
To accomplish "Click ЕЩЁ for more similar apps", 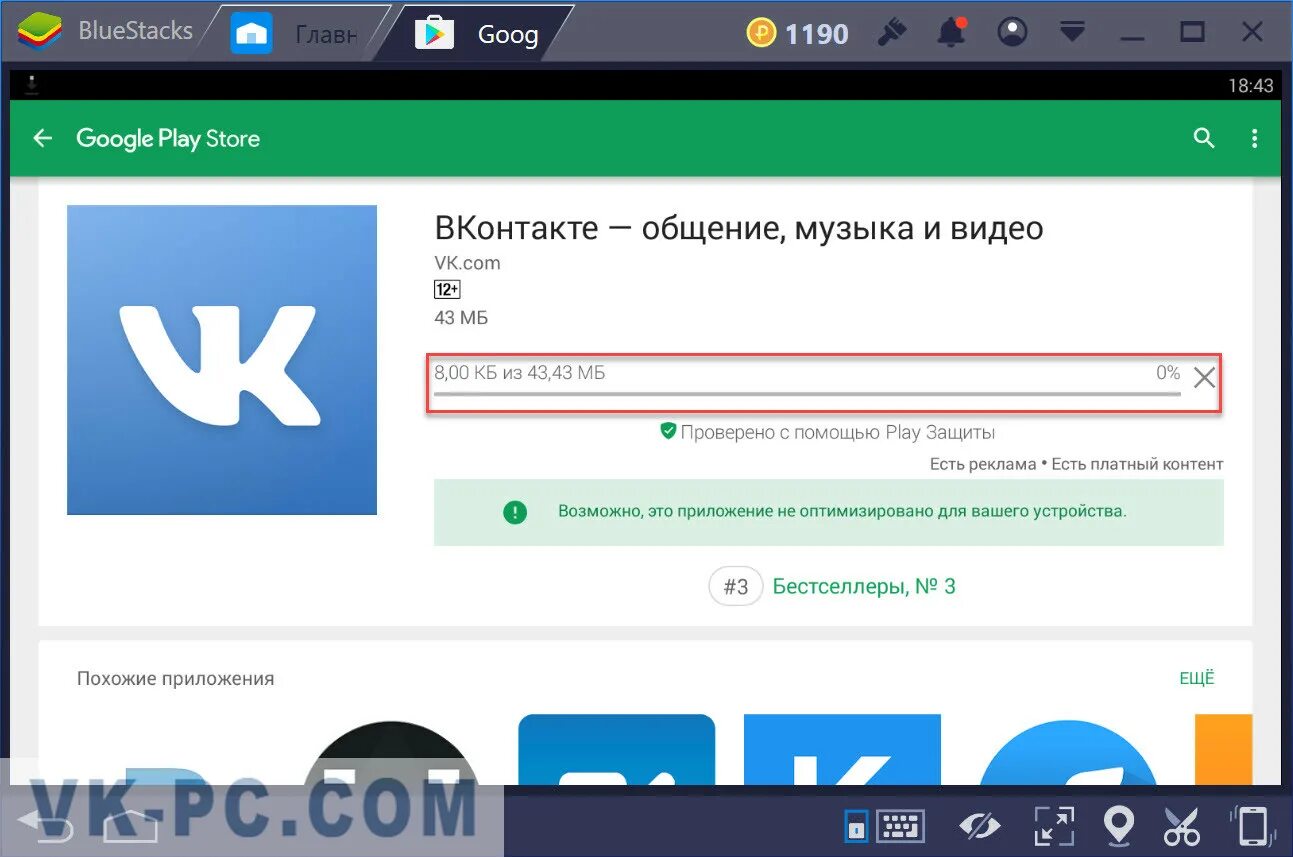I will [1196, 678].
